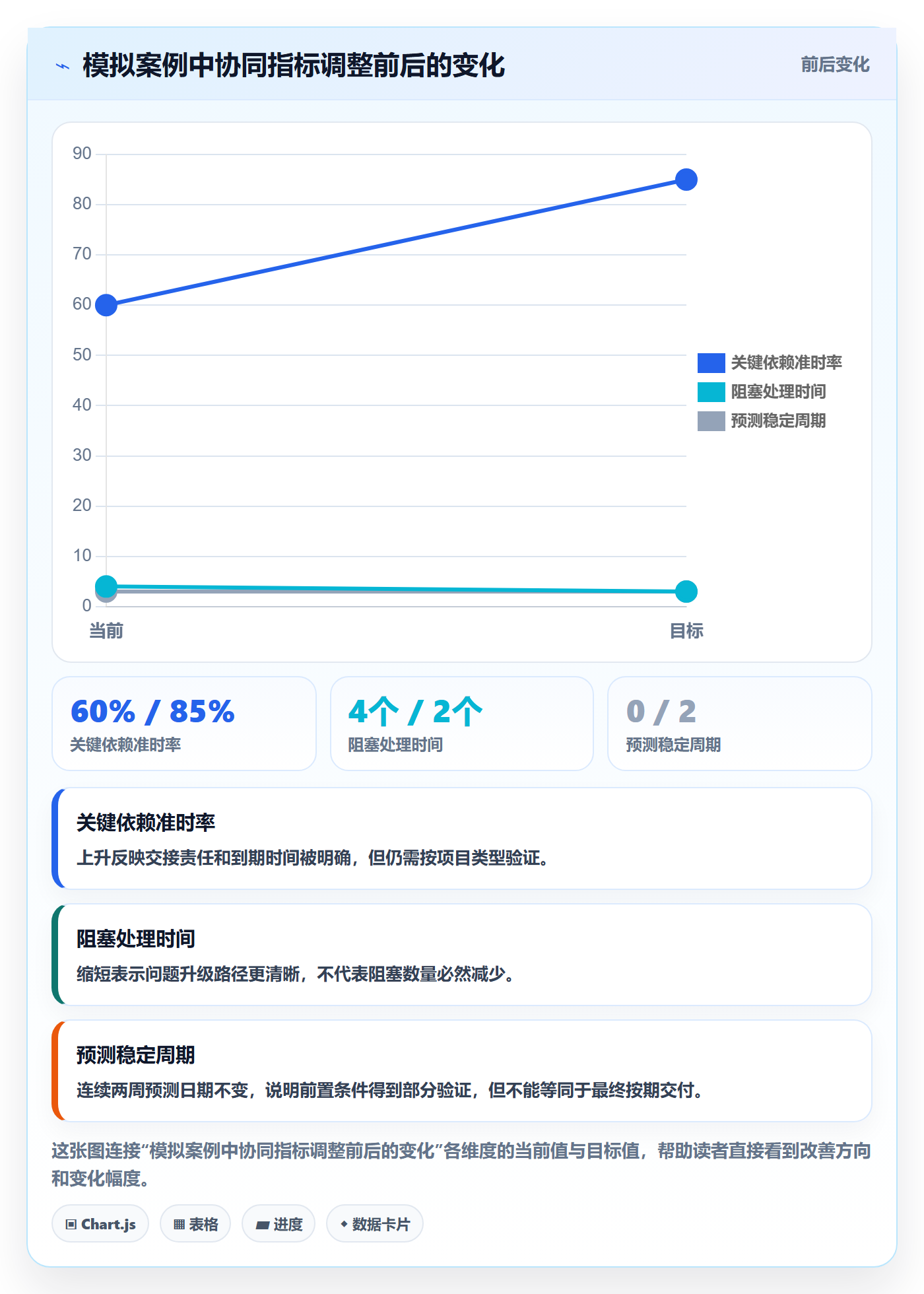Toggle the 预测稳定周期 legend label
The image size is (924, 1294).
778,421
